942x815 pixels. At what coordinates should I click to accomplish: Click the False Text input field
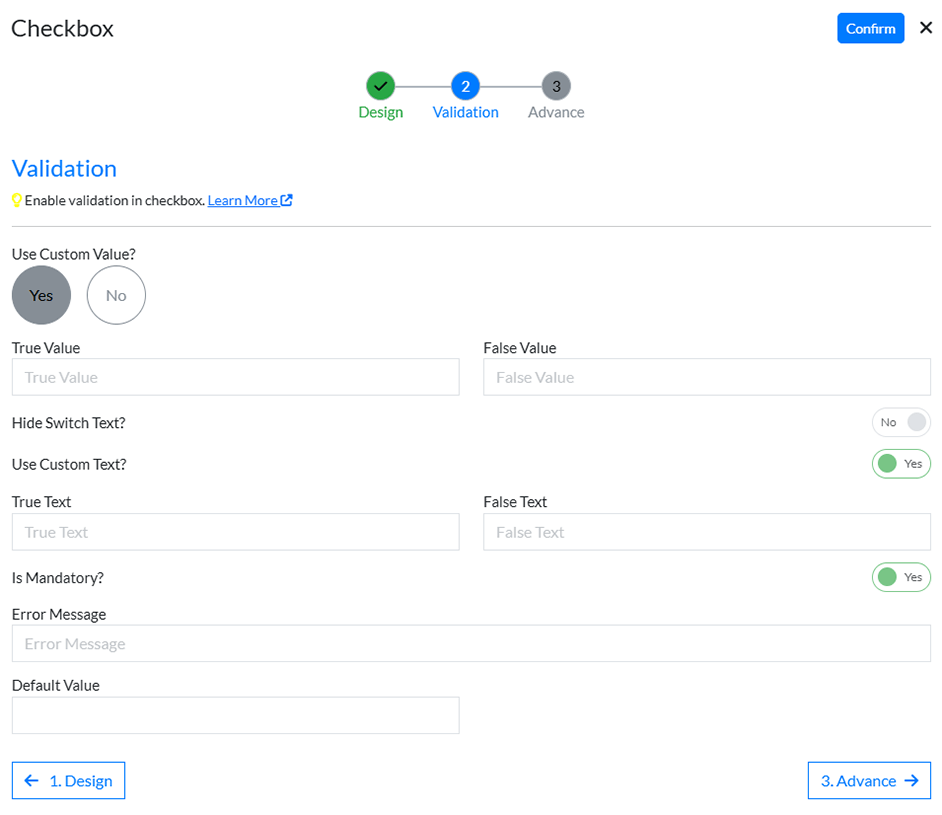point(706,532)
